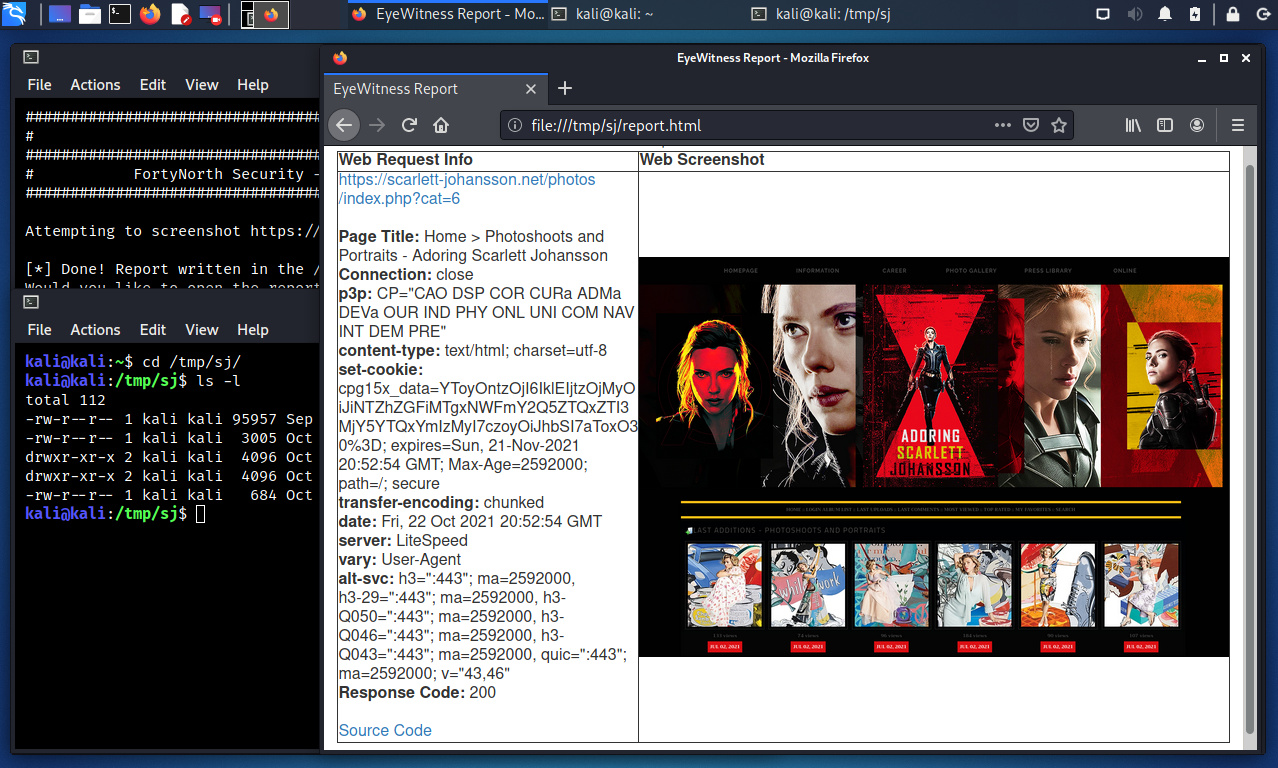The image size is (1278, 768).
Task: Open the Source Code link
Action: (385, 730)
